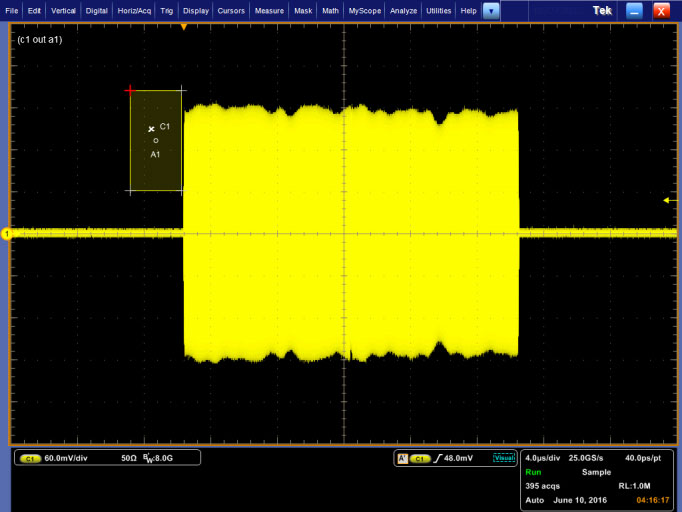Image resolution: width=682 pixels, height=512 pixels.
Task: Open the menu bar dropdown arrow button
Action: click(491, 11)
